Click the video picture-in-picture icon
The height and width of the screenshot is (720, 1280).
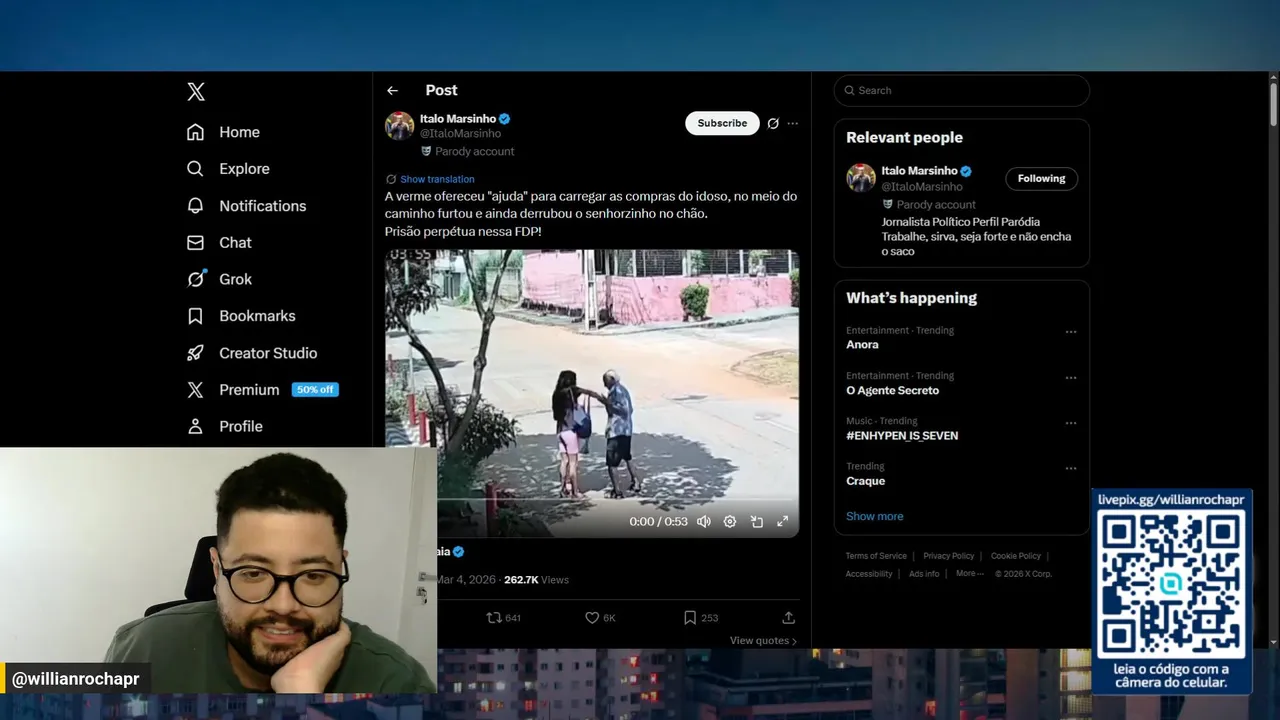[x=757, y=521]
